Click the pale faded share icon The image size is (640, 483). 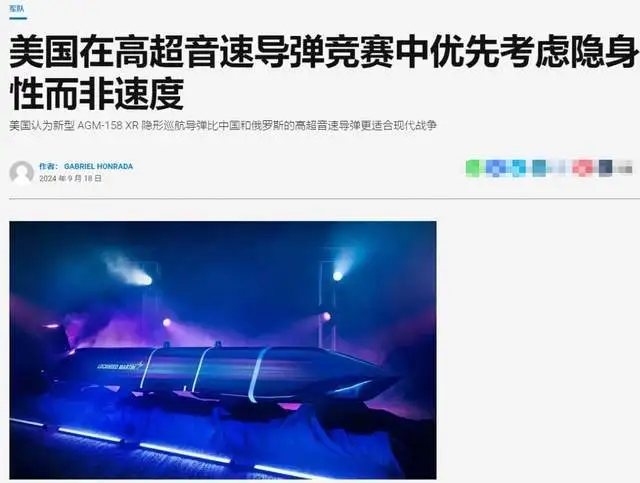tap(558, 168)
